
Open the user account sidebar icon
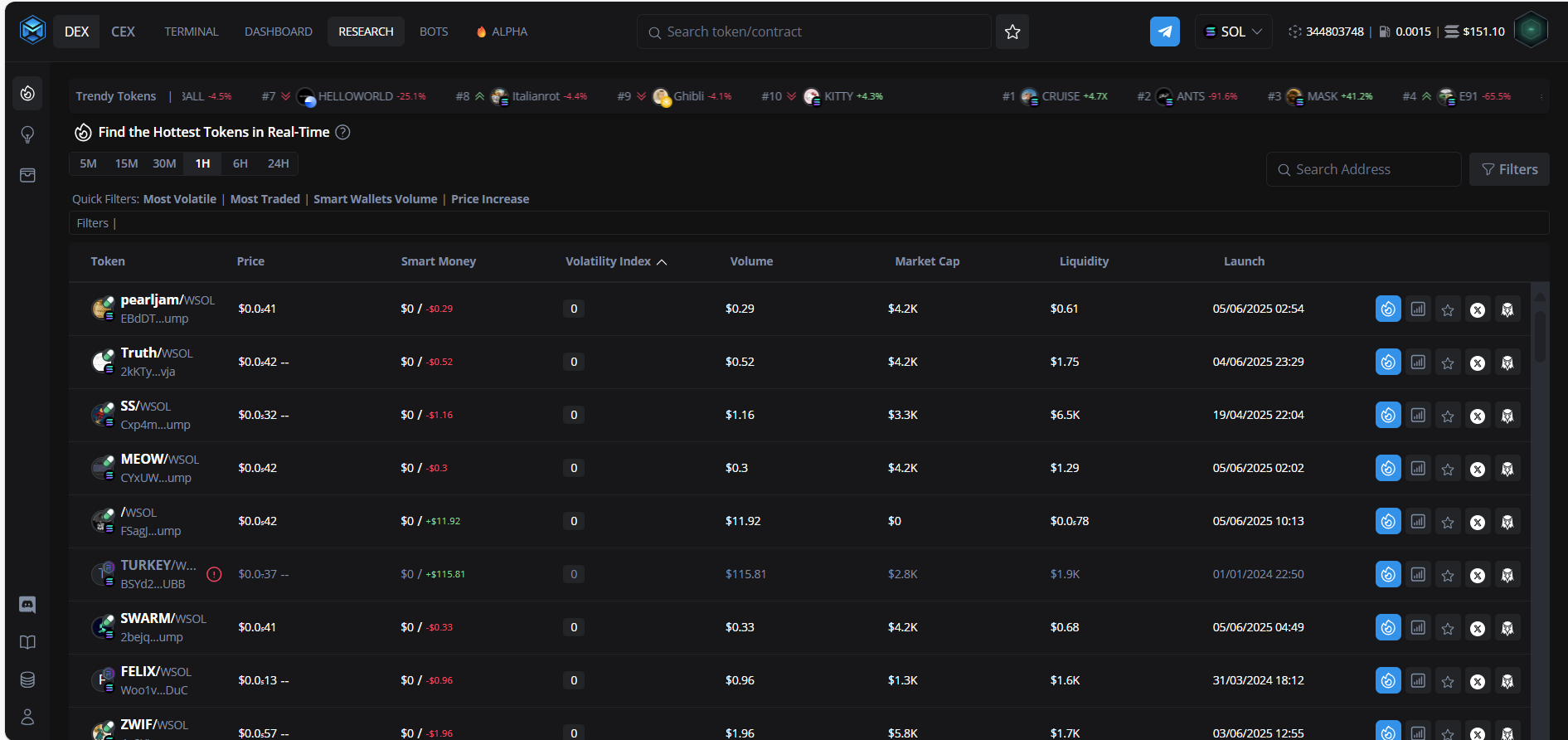click(27, 717)
